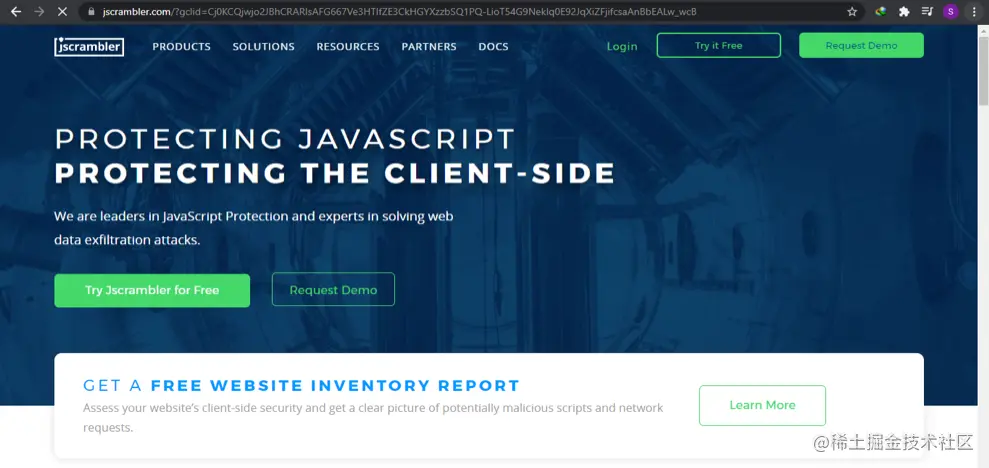The image size is (989, 468).
Task: Open the Chrome three-dot menu
Action: (x=974, y=11)
